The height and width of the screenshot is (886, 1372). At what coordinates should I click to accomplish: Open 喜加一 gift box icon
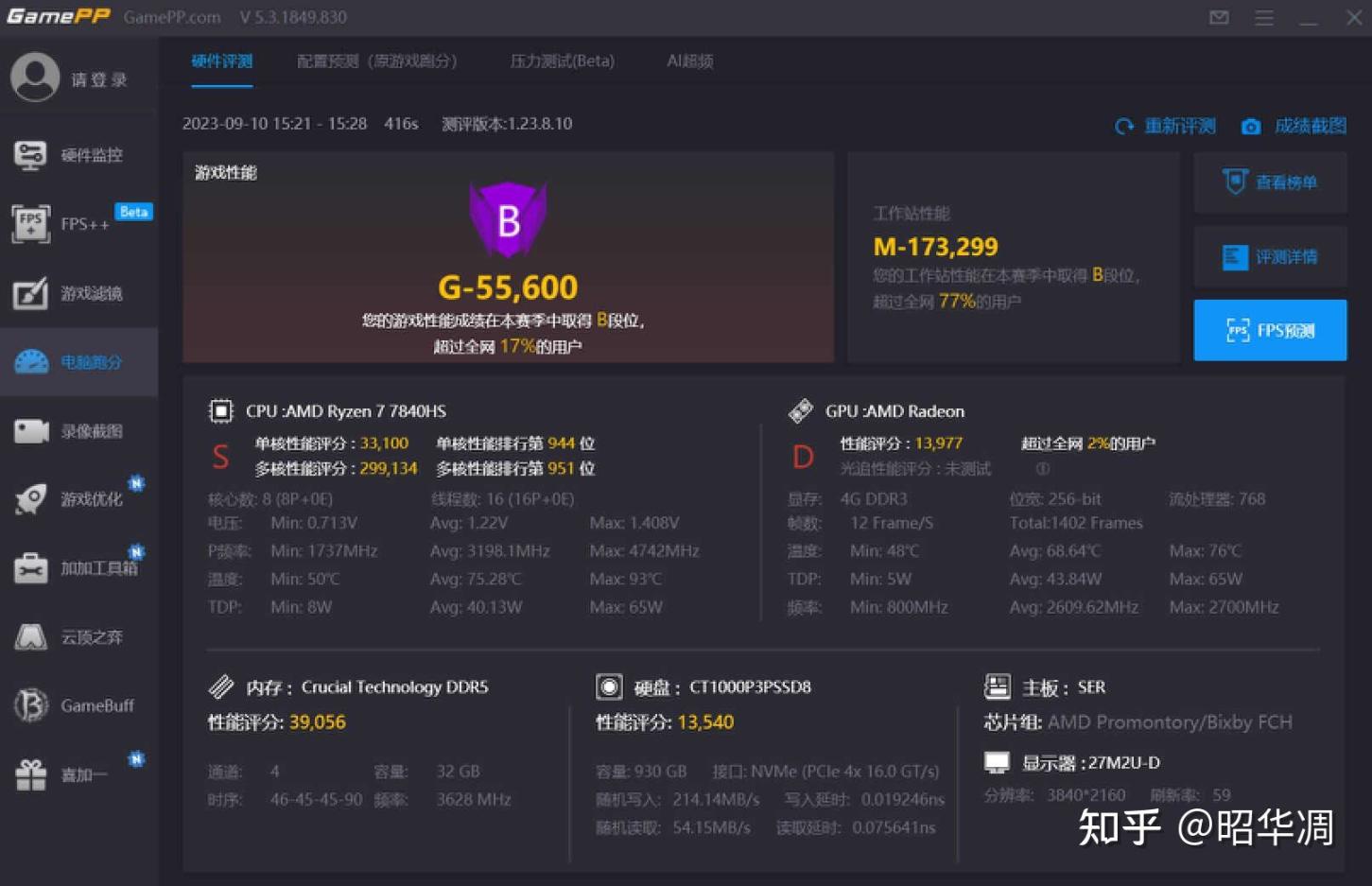(x=30, y=775)
